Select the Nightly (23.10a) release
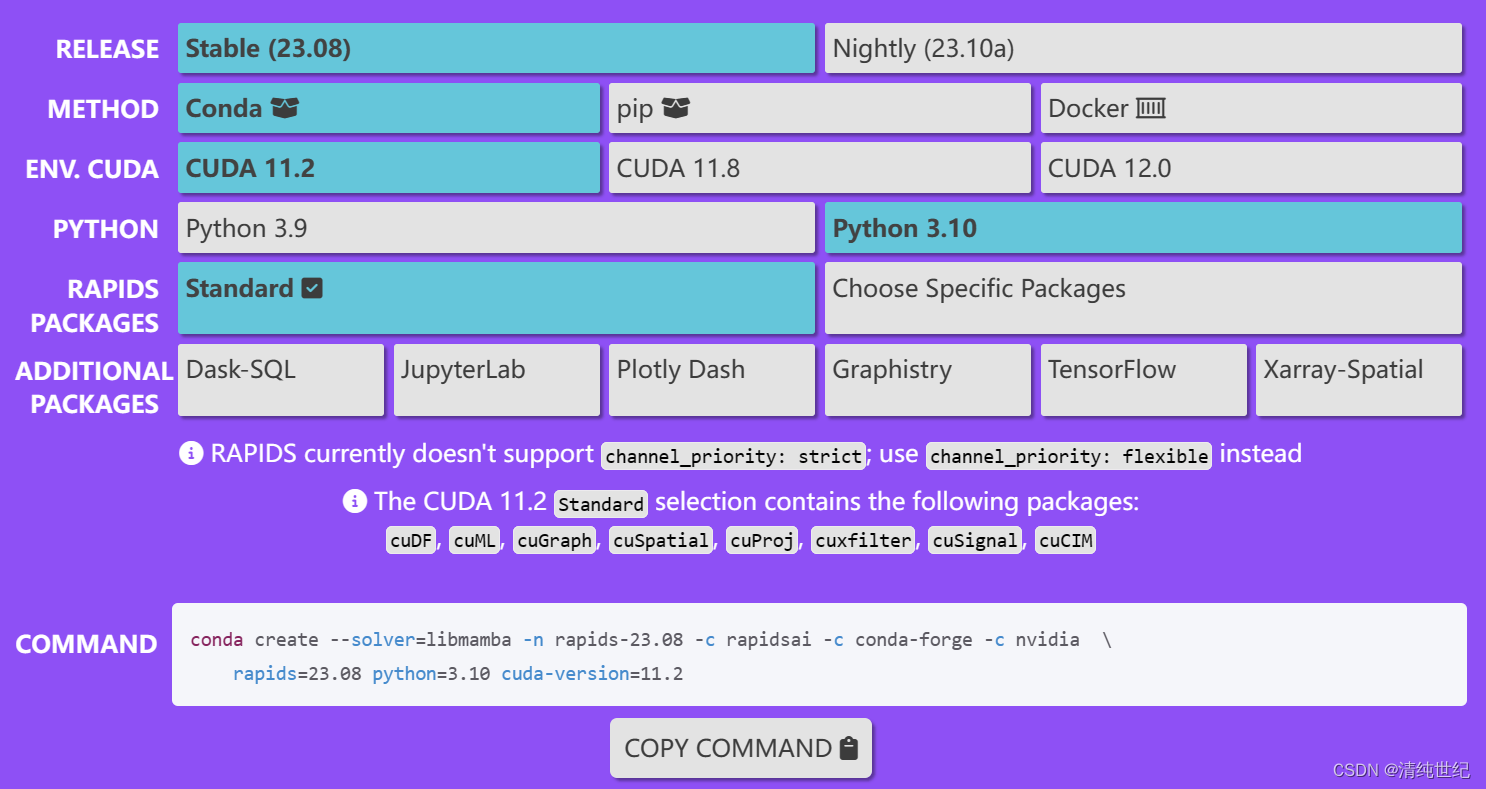The width and height of the screenshot is (1486, 789). pos(1143,48)
